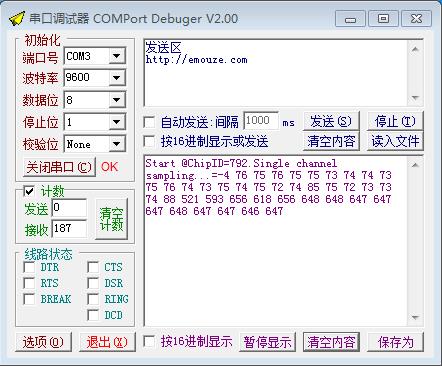Click the paper plane app icon in title bar

(x=17, y=19)
